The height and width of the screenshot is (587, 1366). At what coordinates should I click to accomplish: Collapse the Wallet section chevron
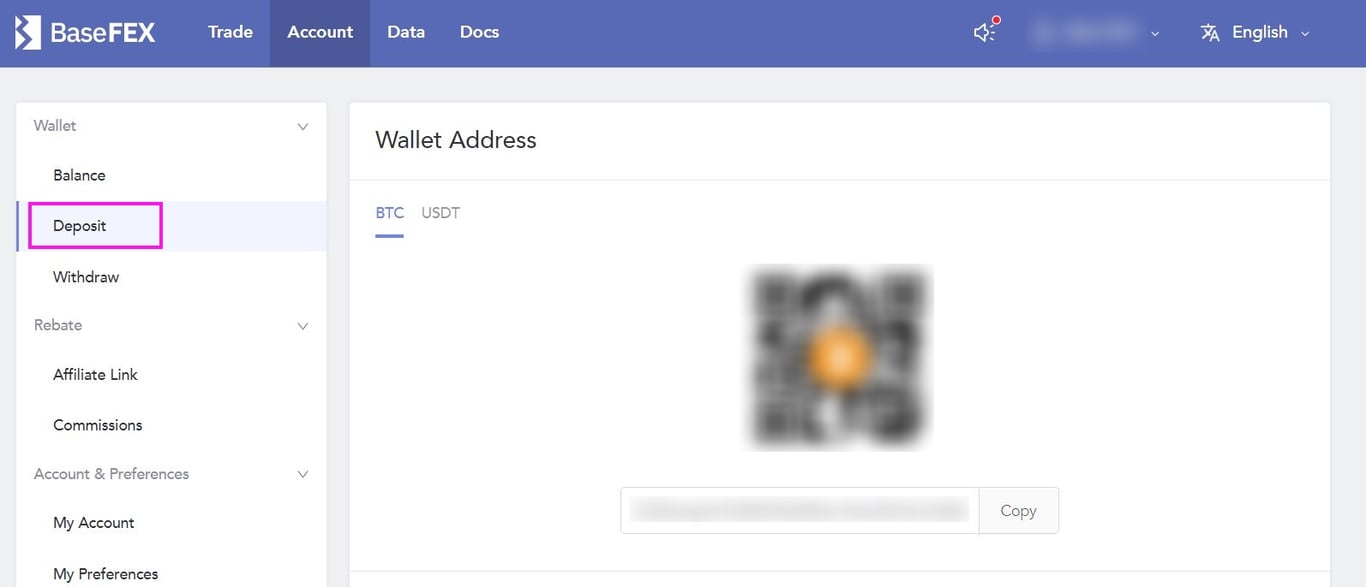click(x=303, y=127)
